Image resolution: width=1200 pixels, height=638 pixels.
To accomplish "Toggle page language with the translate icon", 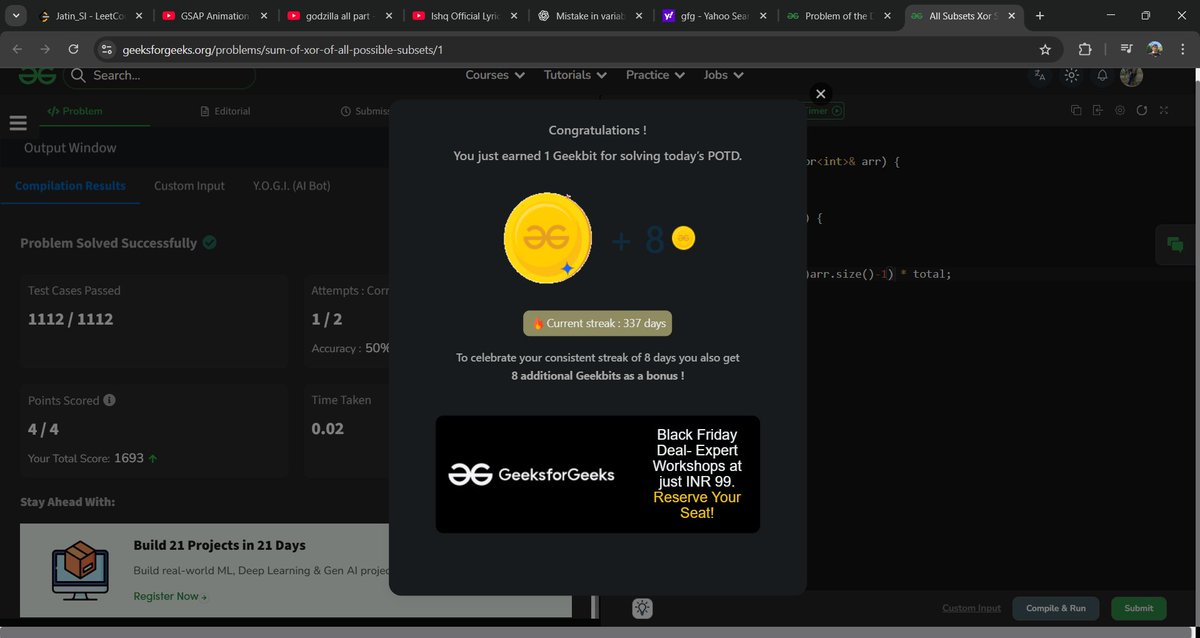I will (1039, 75).
